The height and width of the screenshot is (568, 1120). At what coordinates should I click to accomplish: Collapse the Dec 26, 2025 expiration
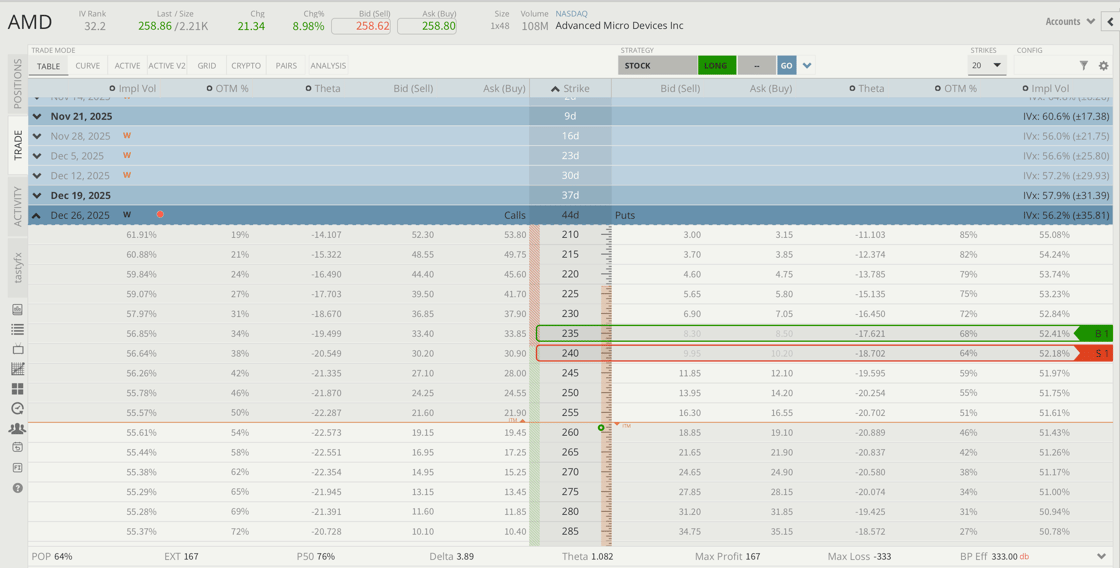point(37,215)
